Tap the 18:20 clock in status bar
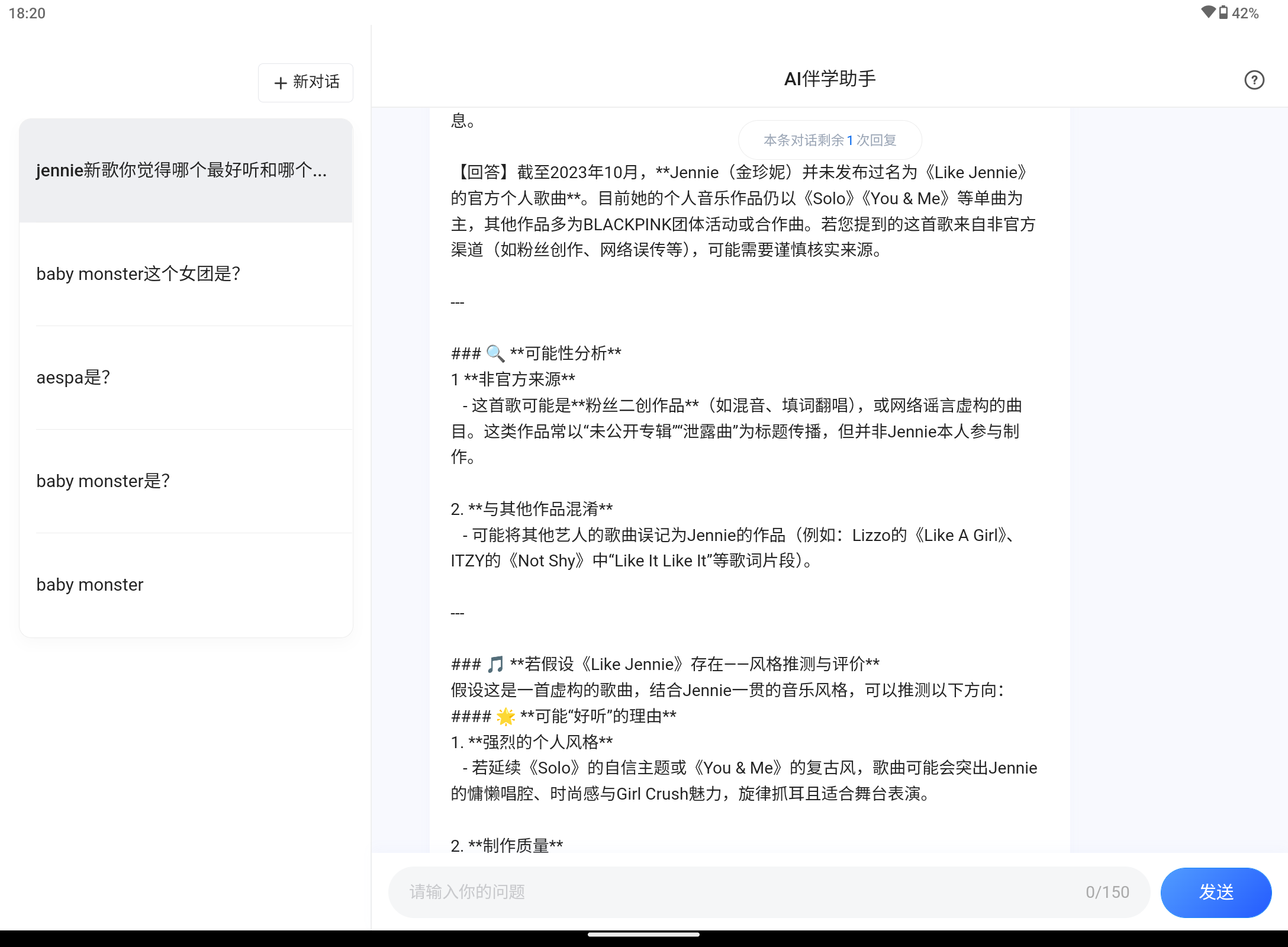 click(x=27, y=13)
